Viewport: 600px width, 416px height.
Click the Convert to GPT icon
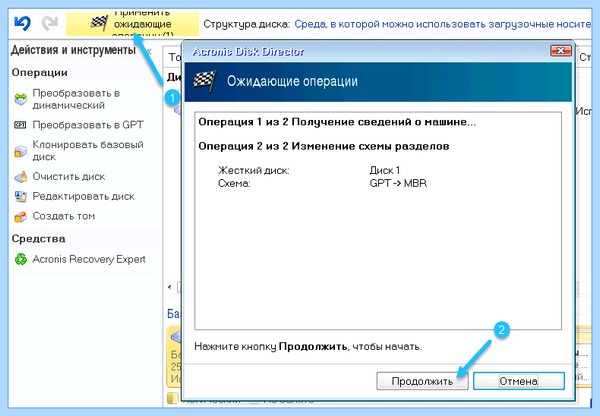(x=20, y=125)
